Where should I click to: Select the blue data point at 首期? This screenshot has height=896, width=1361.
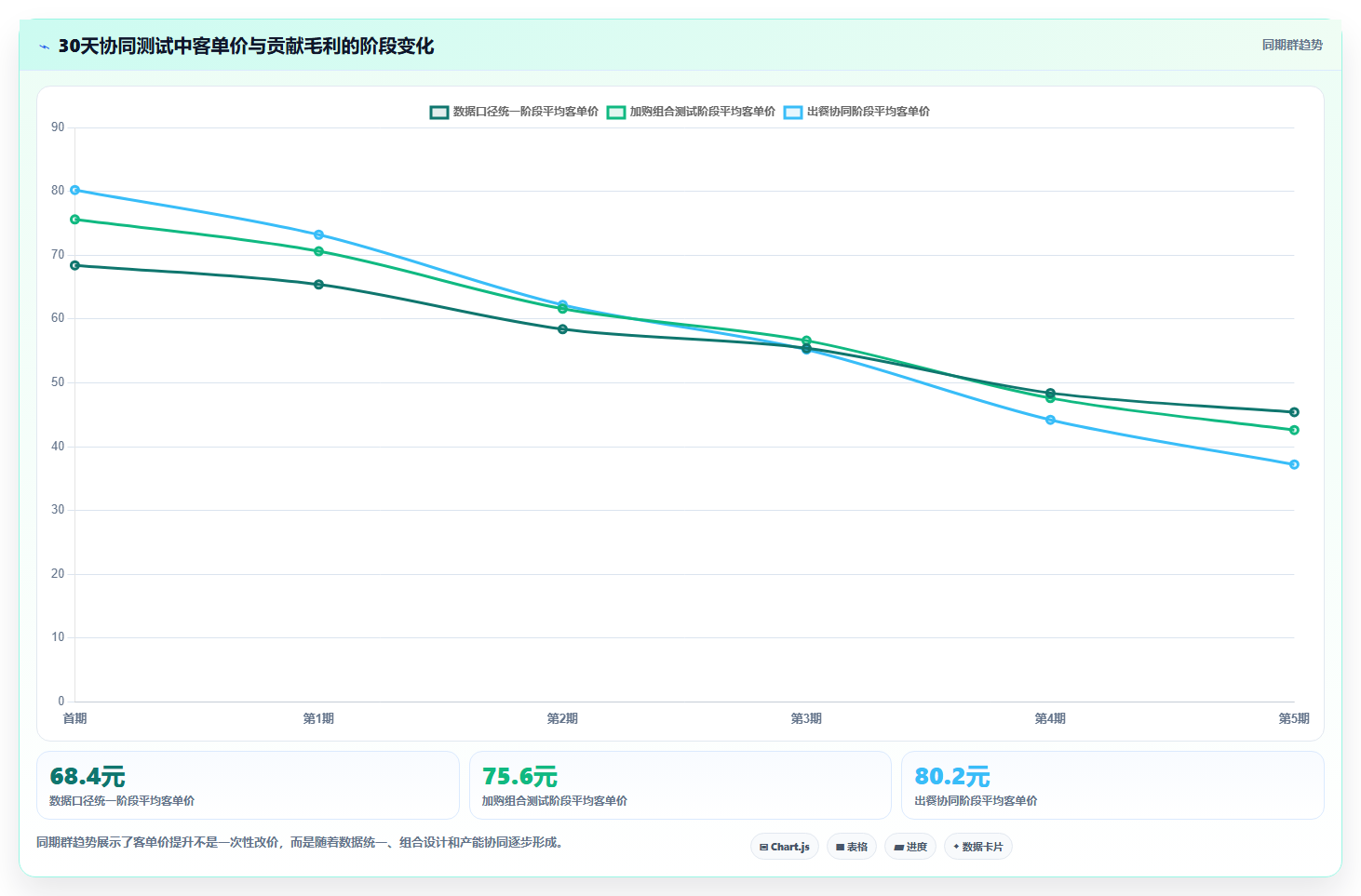75,190
